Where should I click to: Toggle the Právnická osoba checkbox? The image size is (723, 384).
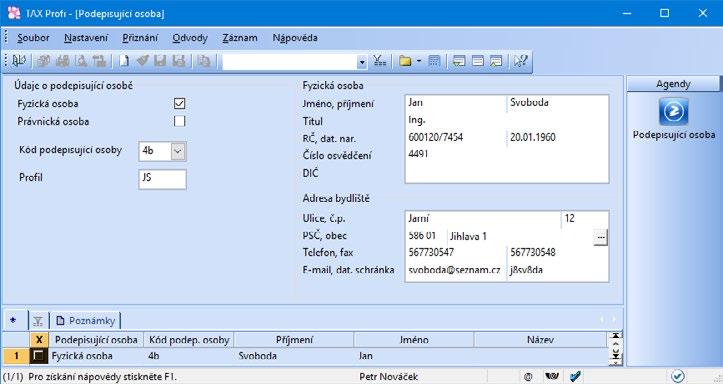[179, 121]
